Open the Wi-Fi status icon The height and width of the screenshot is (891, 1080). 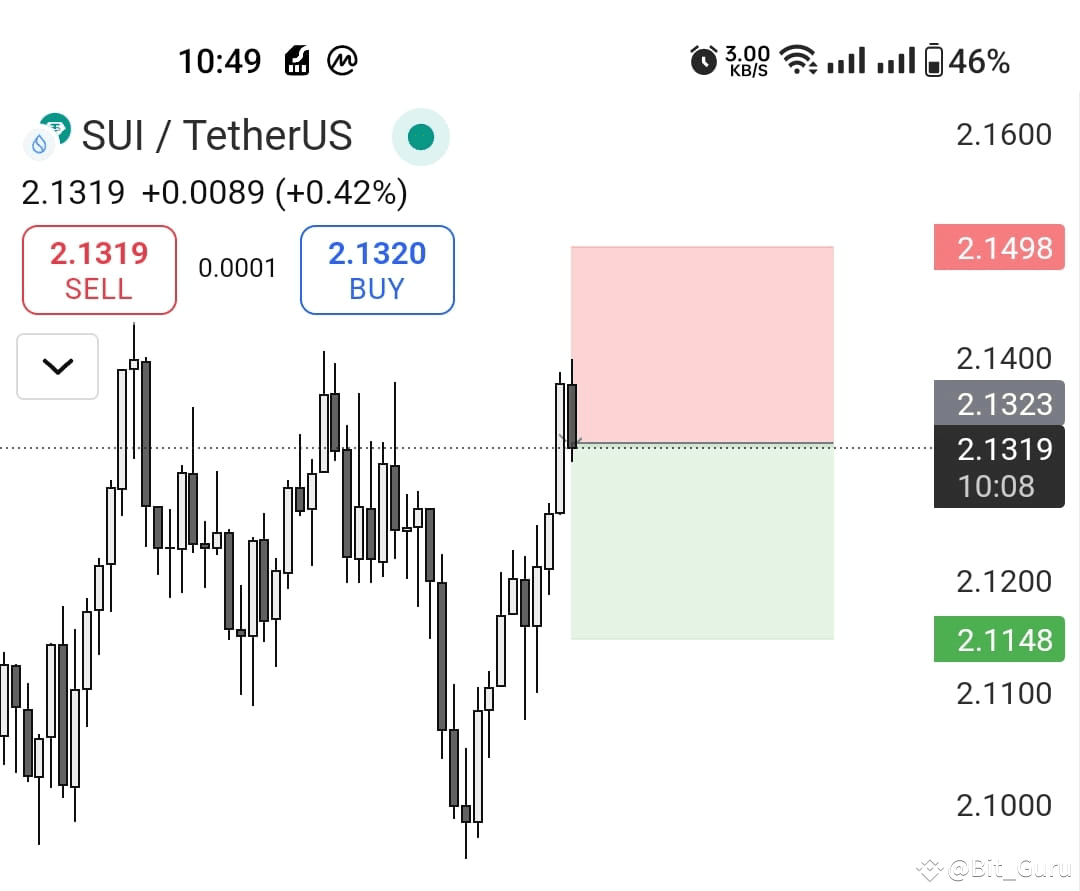pos(799,60)
